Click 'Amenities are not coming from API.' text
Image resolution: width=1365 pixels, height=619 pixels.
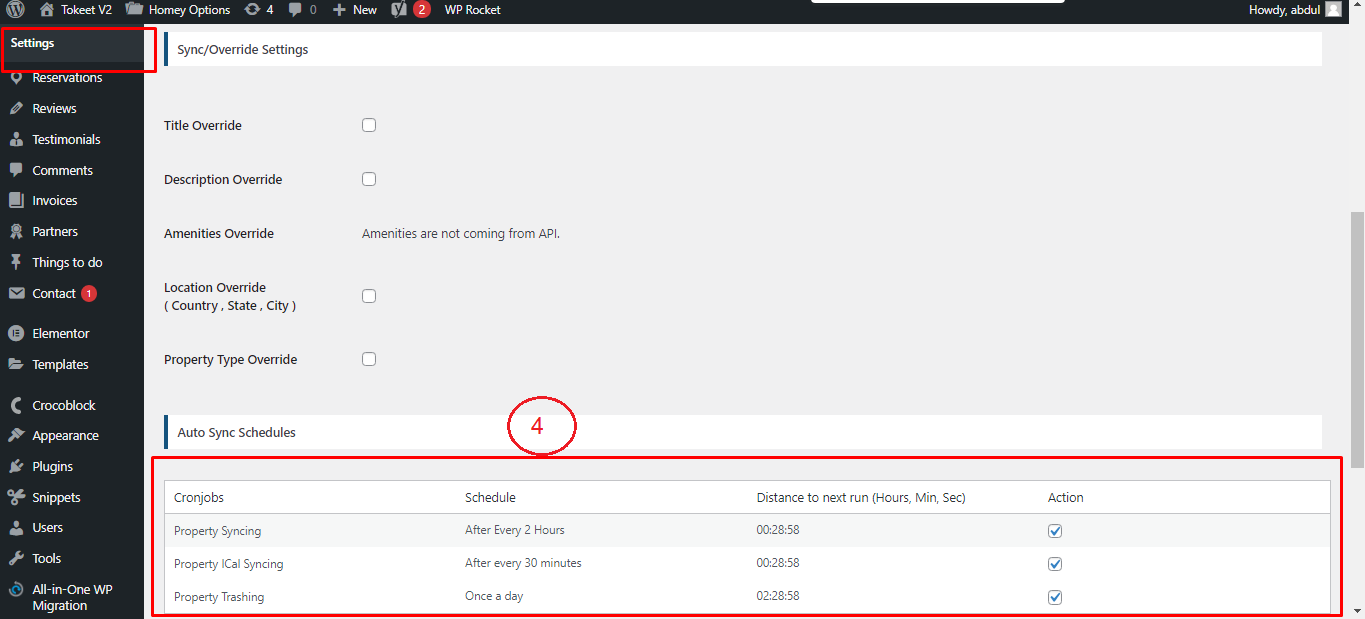coord(461,234)
